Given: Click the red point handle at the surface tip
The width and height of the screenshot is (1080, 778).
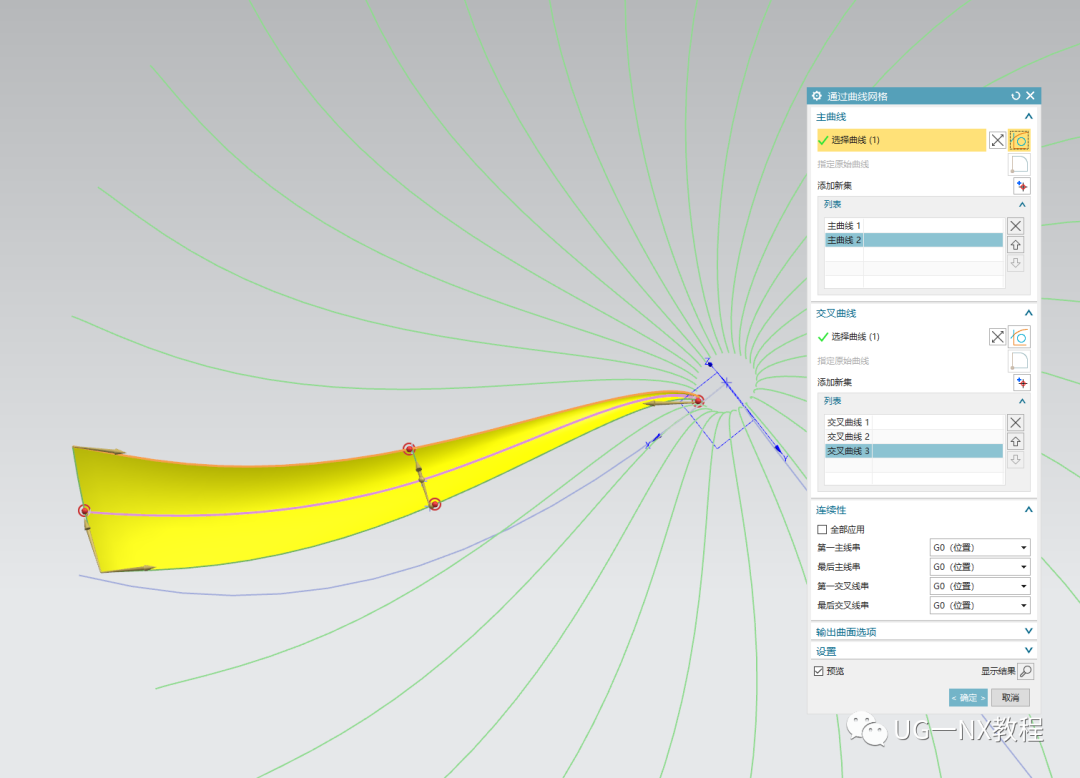Looking at the screenshot, I should click(698, 400).
